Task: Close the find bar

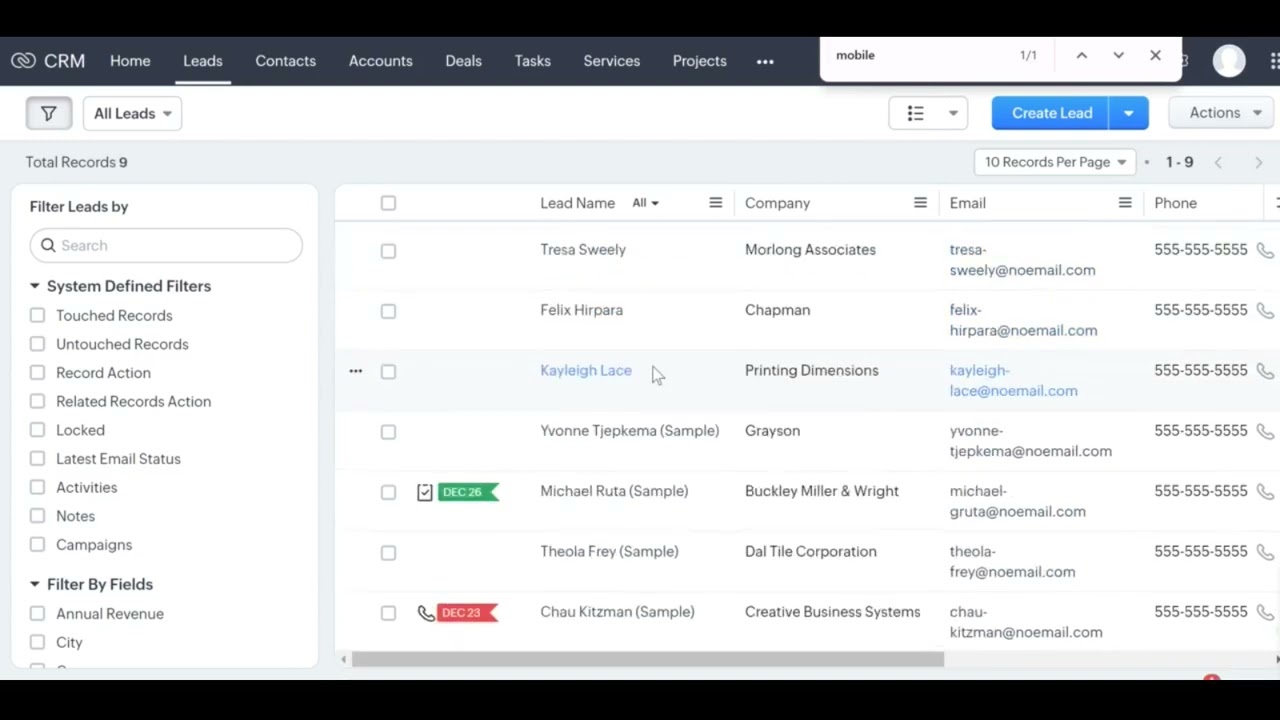Action: (1155, 56)
